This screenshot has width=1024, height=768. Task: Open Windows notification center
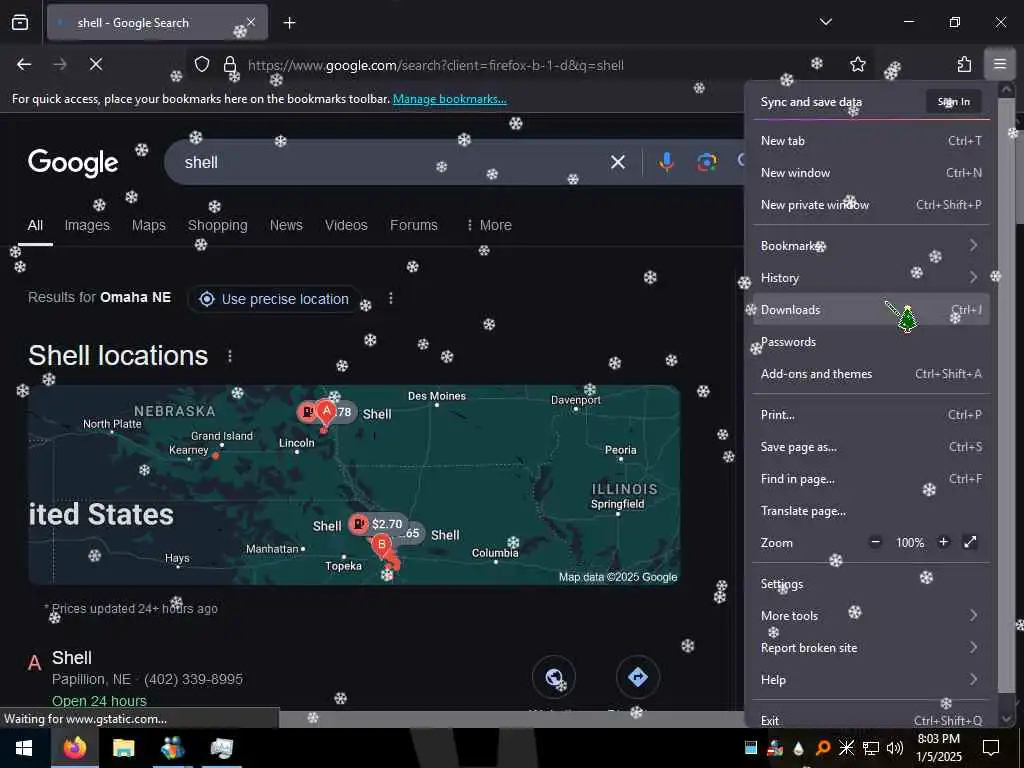pyautogui.click(x=991, y=748)
